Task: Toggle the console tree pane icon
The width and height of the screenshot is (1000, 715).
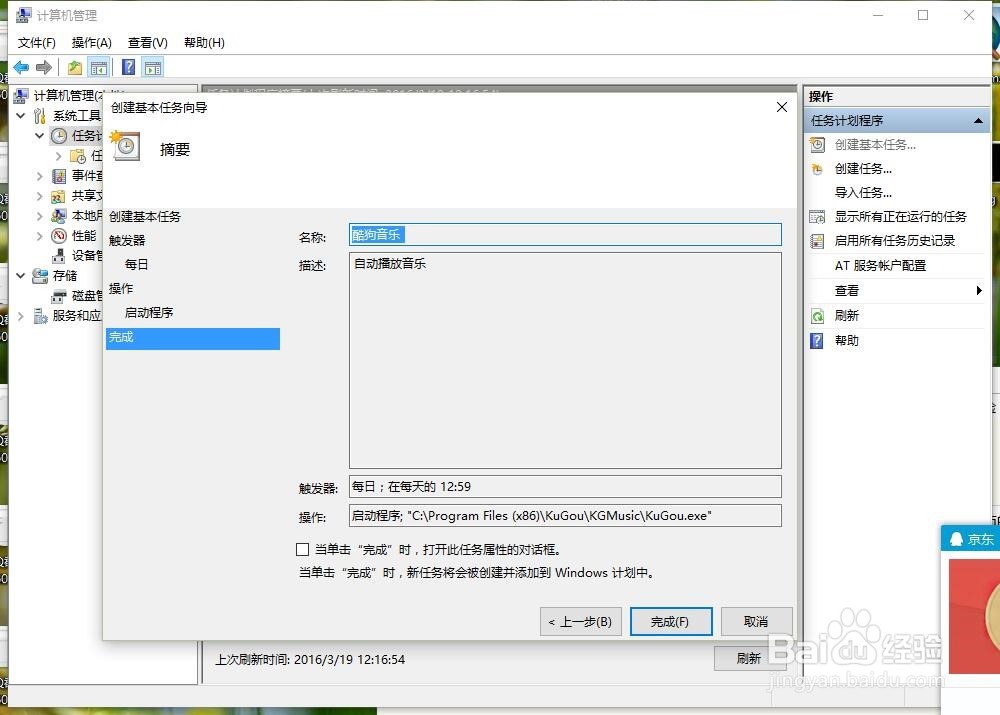Action: pyautogui.click(x=99, y=67)
